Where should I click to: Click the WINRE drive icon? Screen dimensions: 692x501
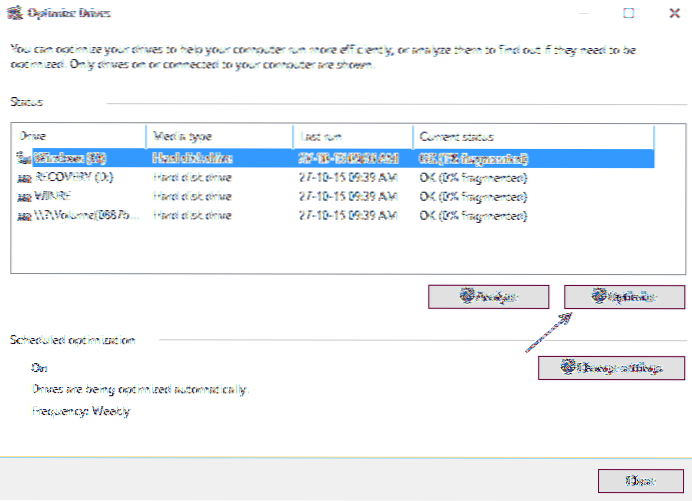(x=23, y=196)
